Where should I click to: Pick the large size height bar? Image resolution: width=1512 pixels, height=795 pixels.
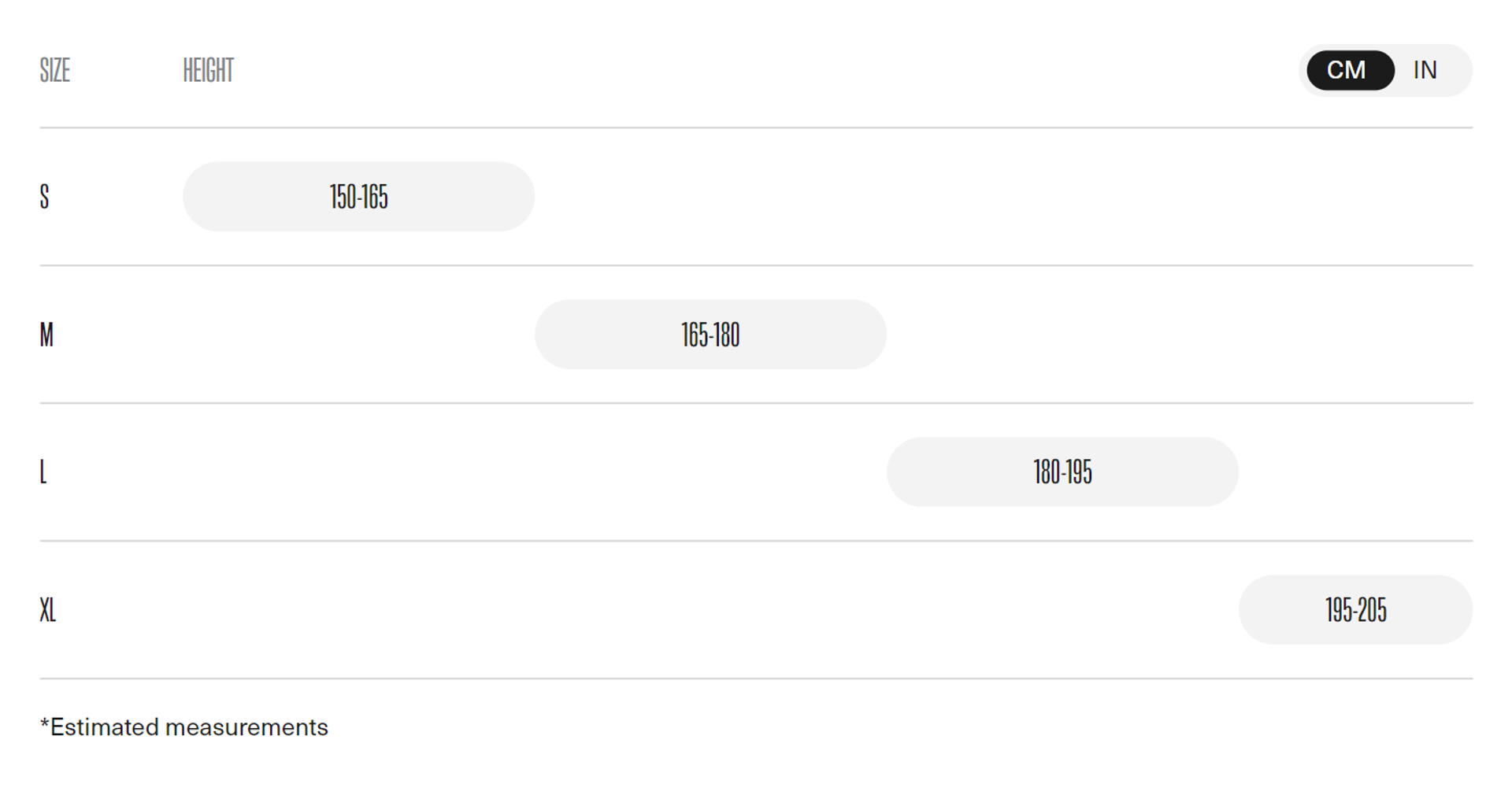point(1062,472)
